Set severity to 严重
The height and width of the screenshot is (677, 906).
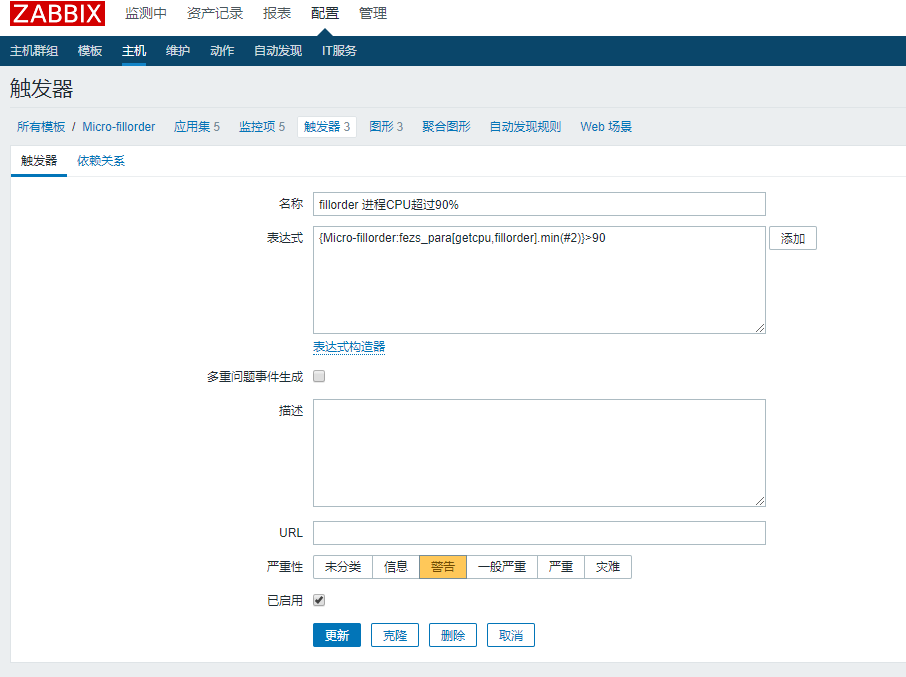click(561, 567)
